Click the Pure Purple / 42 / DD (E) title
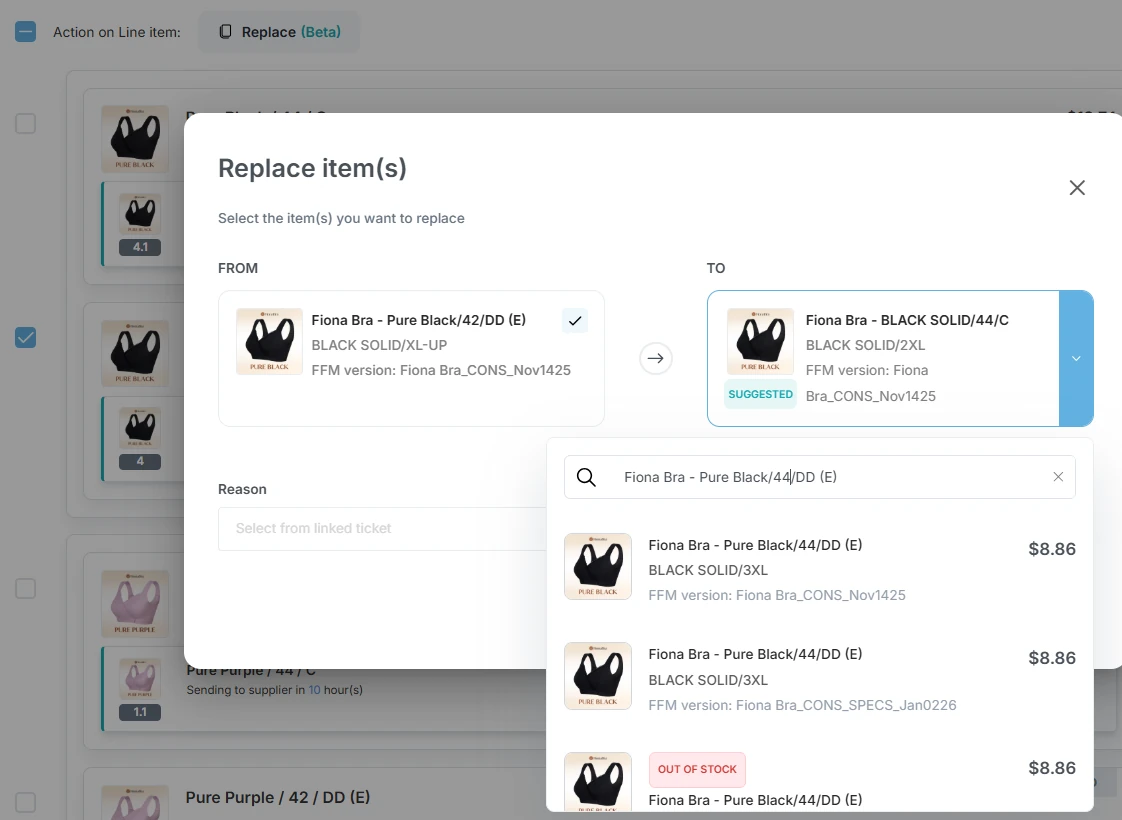The width and height of the screenshot is (1122, 820). 278,797
